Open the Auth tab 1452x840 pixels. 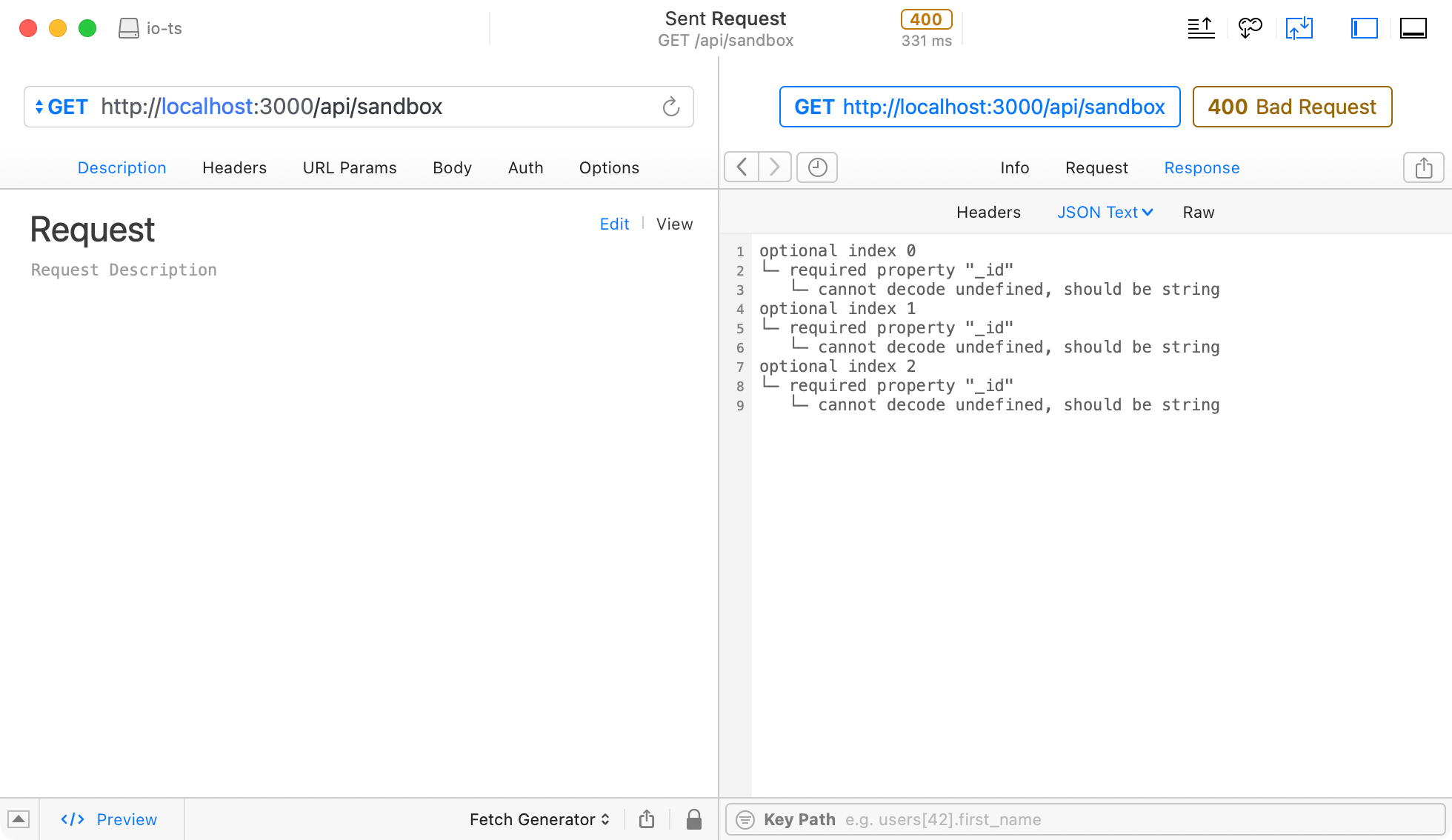[x=525, y=167]
